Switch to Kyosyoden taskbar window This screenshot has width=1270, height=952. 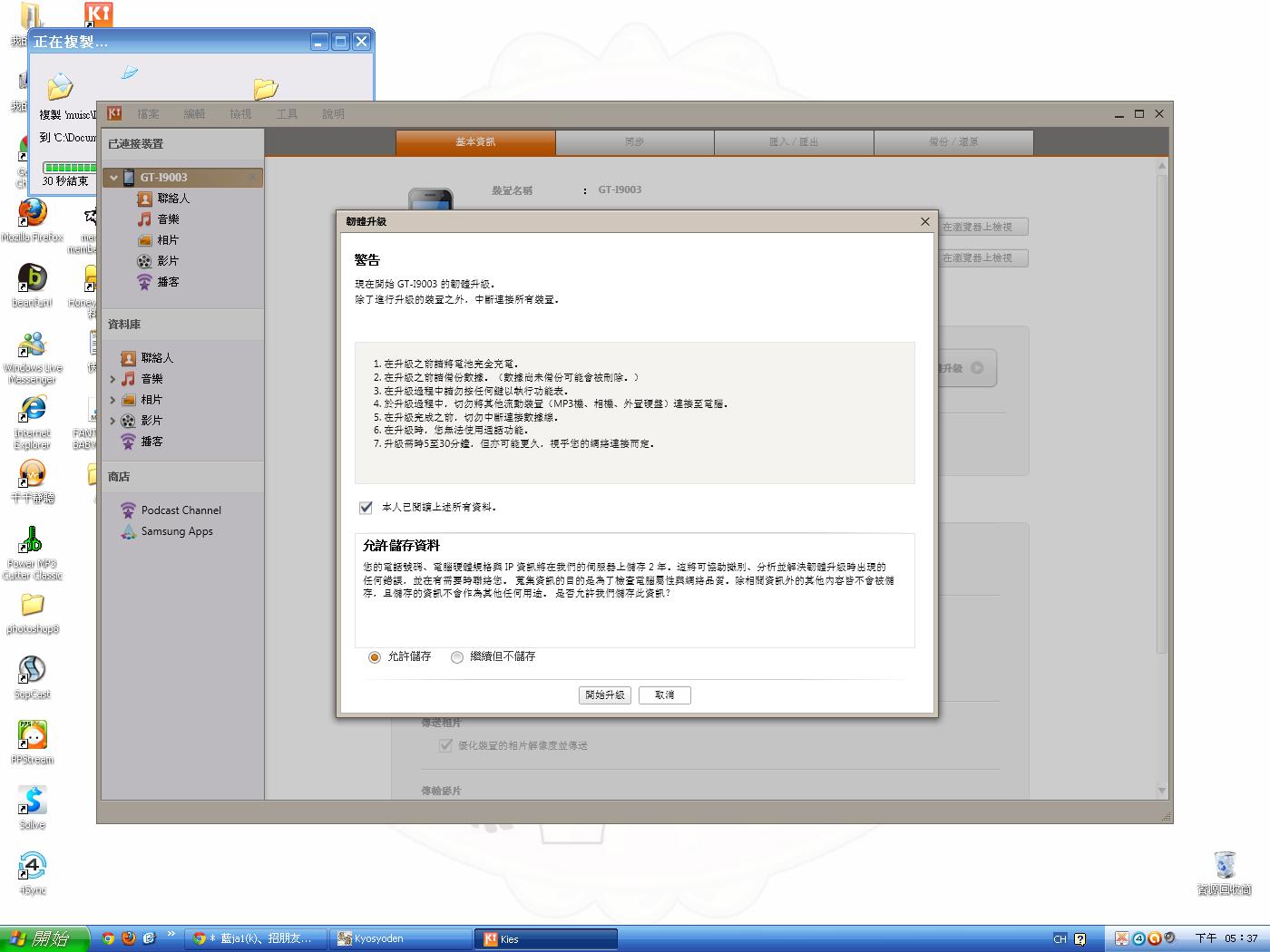402,939
